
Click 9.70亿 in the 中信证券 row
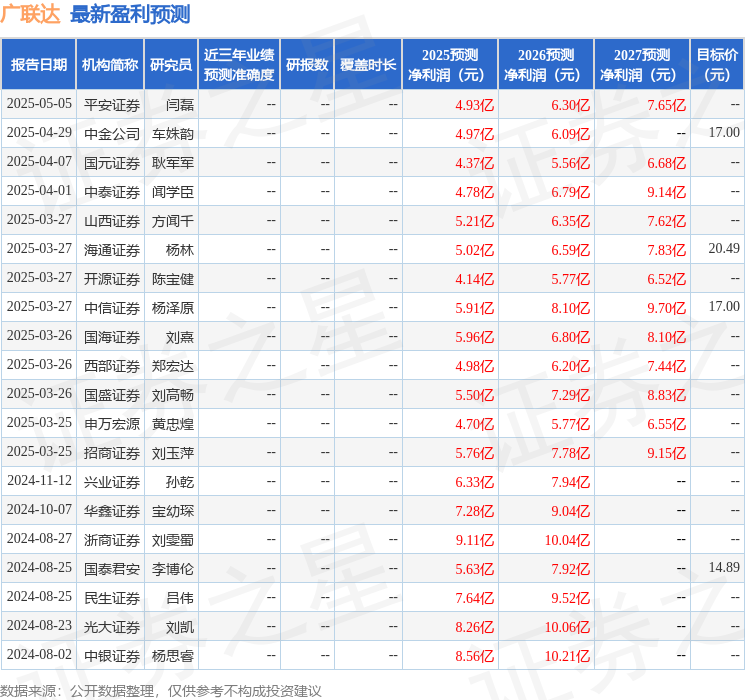667,308
